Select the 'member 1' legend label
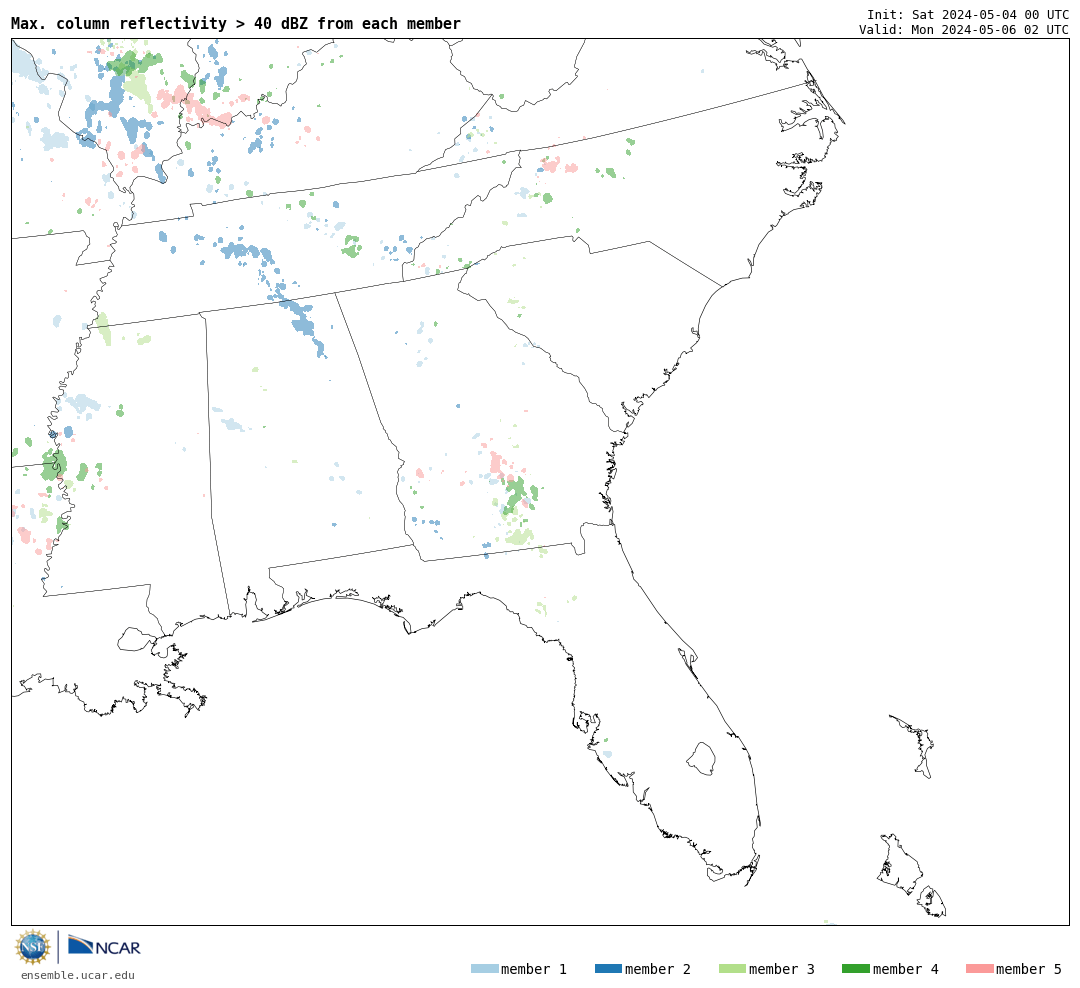The width and height of the screenshot is (1080, 988). pyautogui.click(x=534, y=969)
